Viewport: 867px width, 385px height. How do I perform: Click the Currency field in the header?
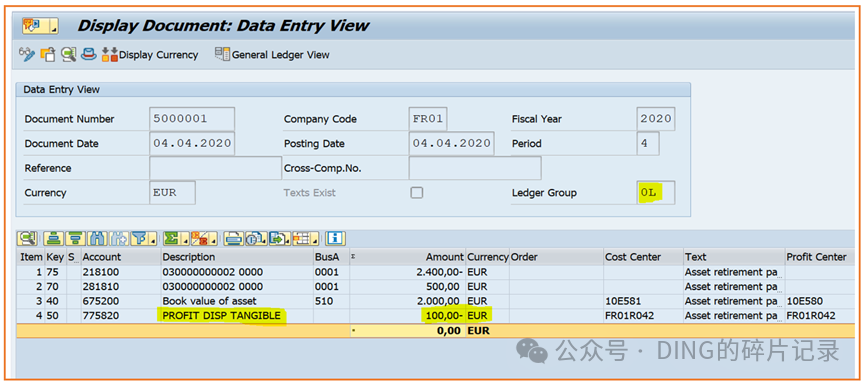(x=172, y=192)
